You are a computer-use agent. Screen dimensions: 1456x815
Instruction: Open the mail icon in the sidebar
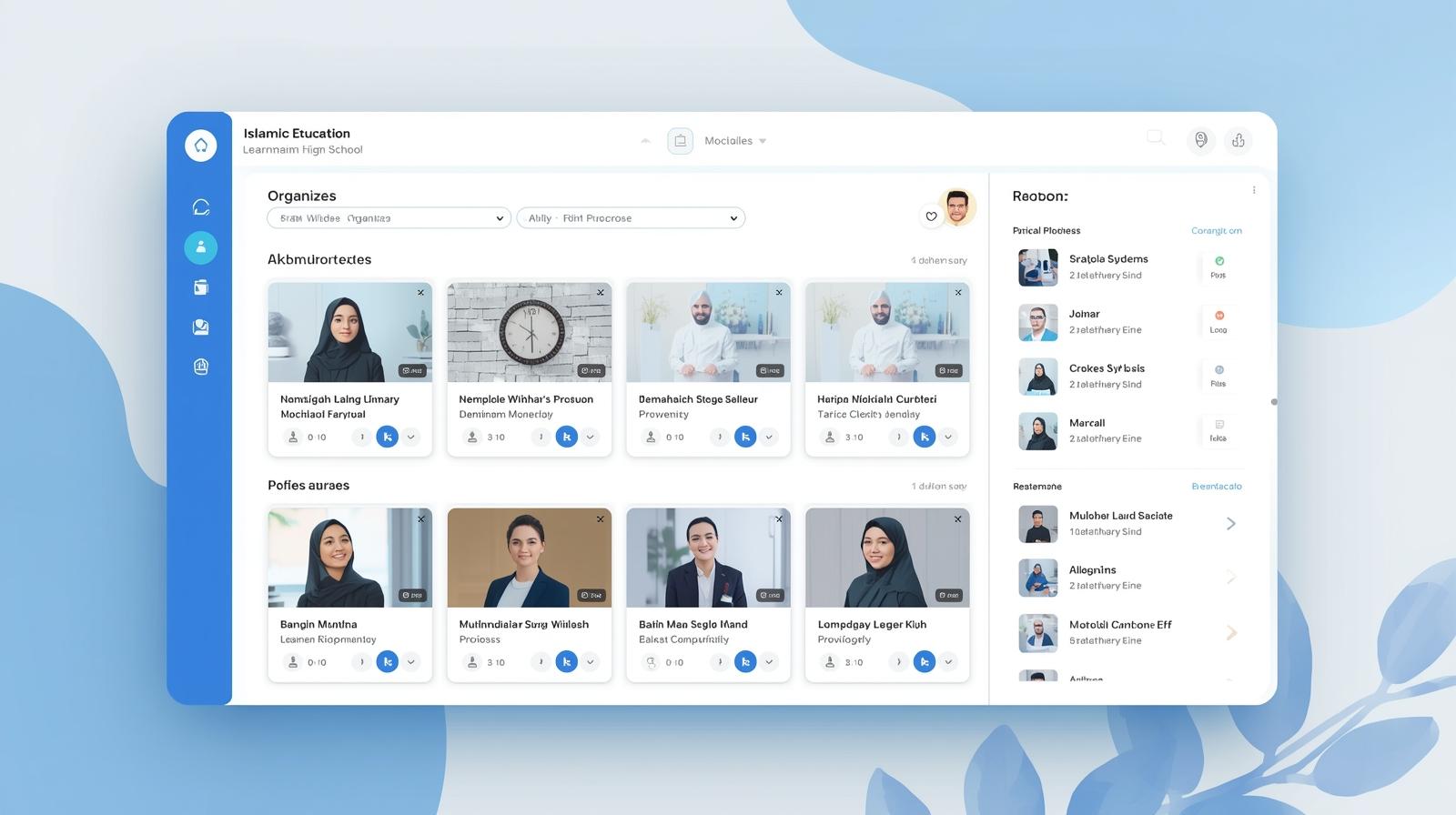pyautogui.click(x=201, y=327)
